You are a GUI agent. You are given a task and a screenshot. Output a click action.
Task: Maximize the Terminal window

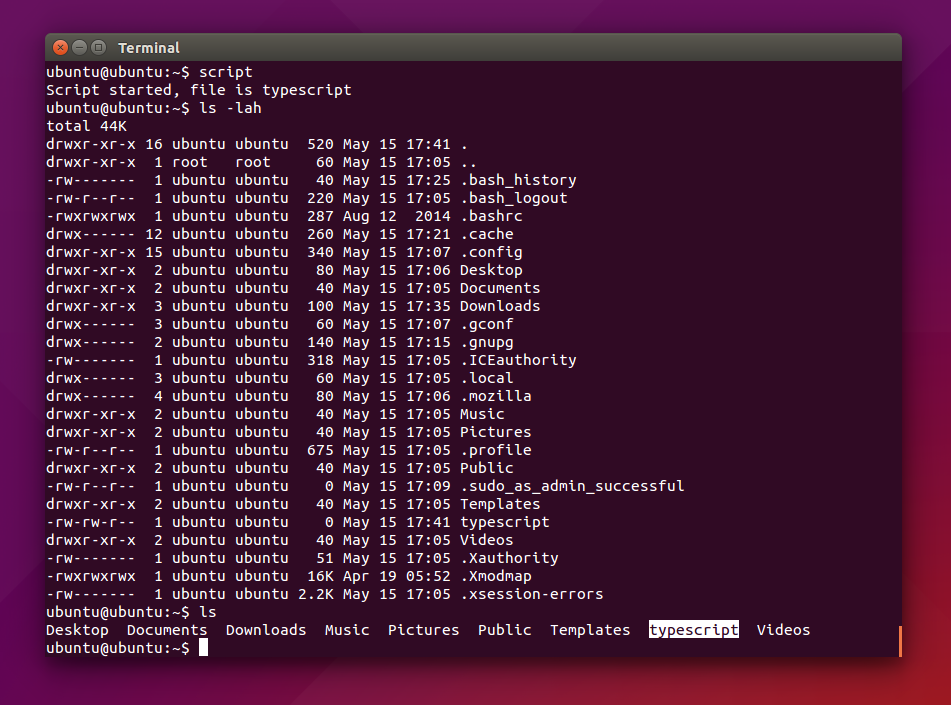pos(98,47)
